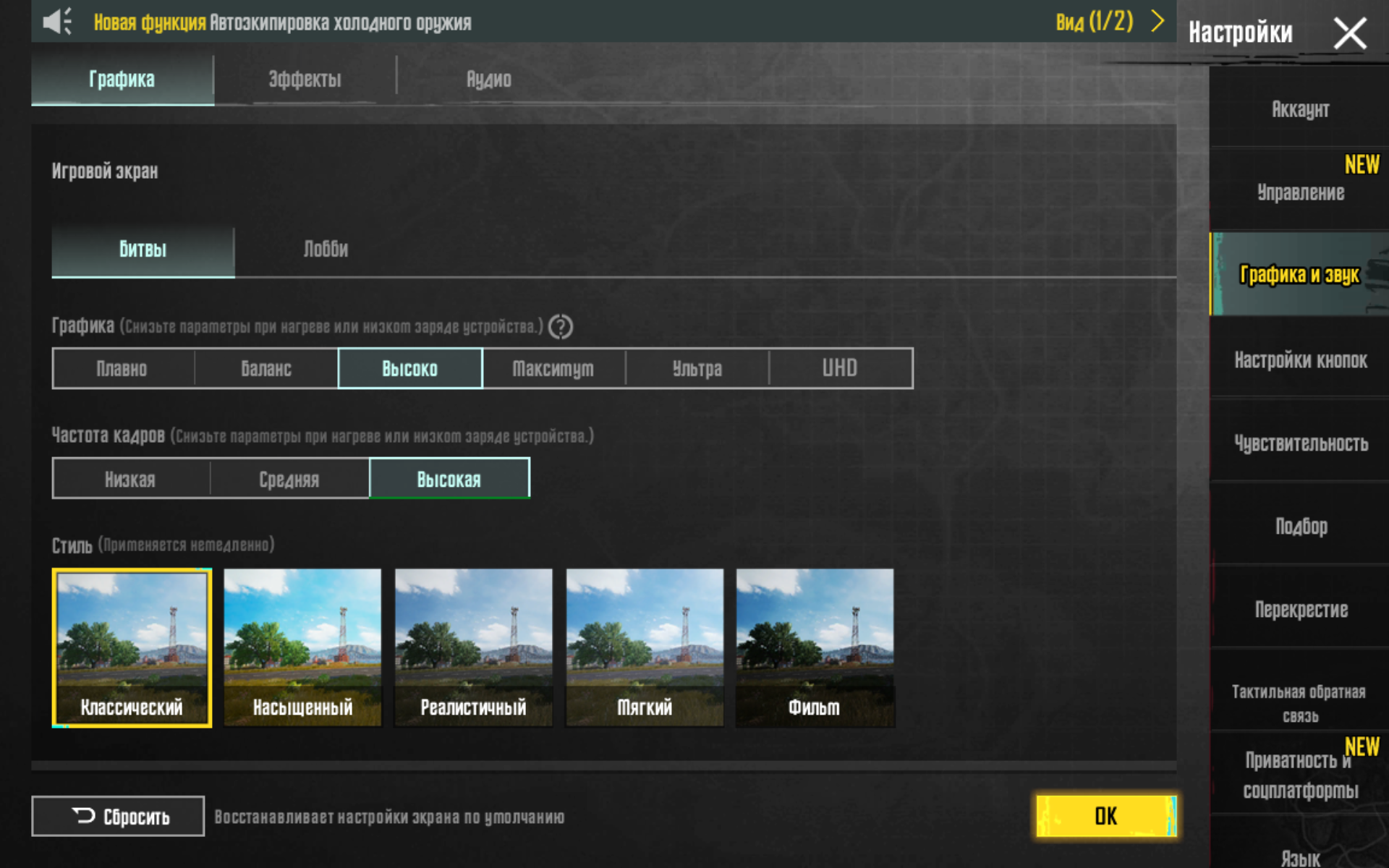Open the Аудио tab

tap(488, 79)
